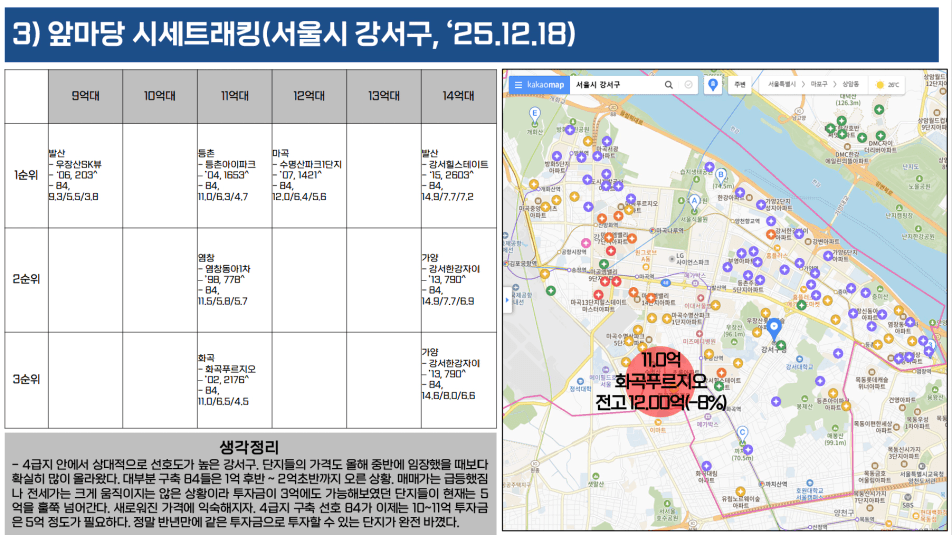Click the 12억대 column header
The width and height of the screenshot is (952, 535).
click(x=309, y=96)
